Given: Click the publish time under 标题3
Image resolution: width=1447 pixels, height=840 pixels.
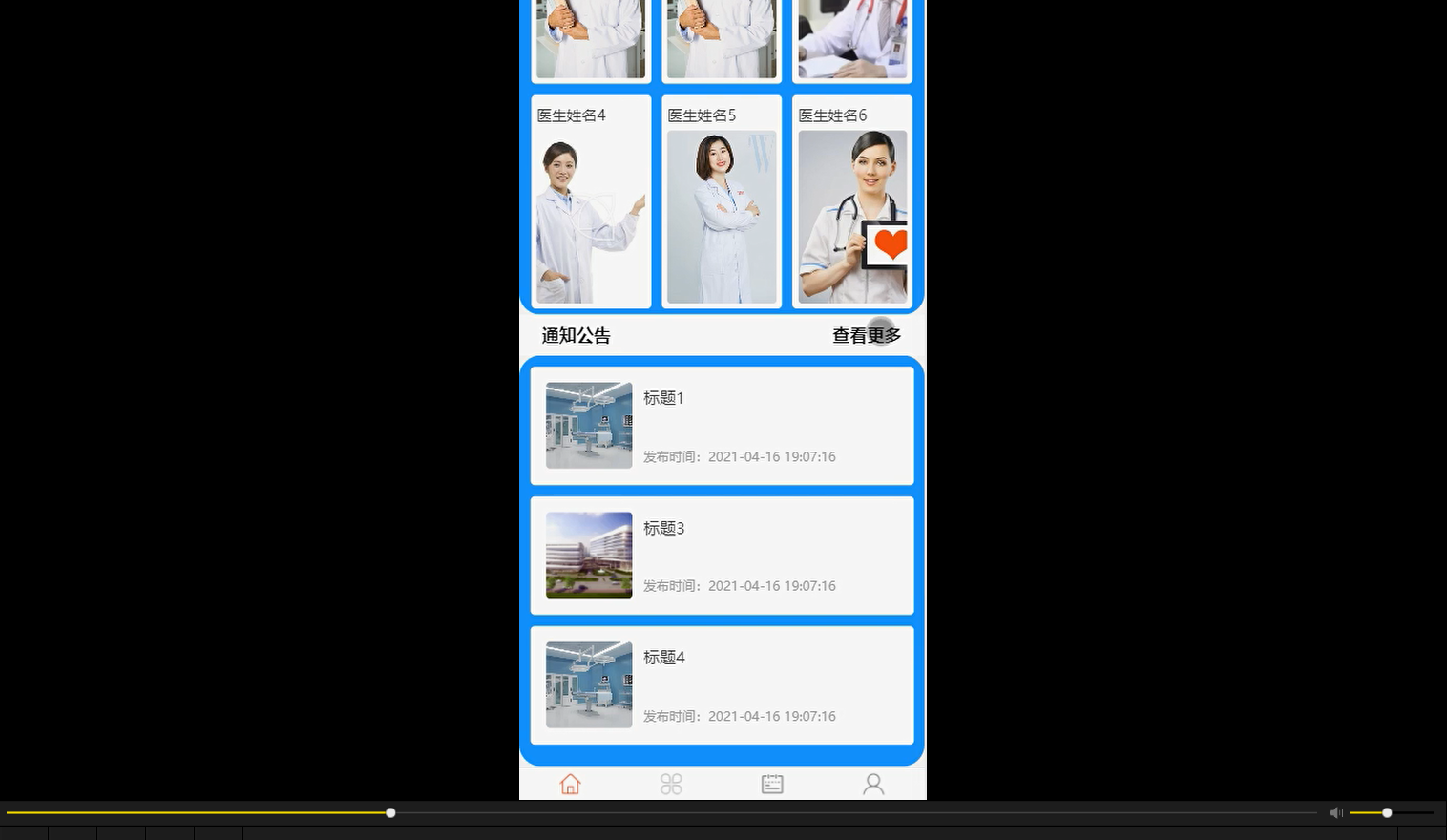Looking at the screenshot, I should tap(739, 586).
